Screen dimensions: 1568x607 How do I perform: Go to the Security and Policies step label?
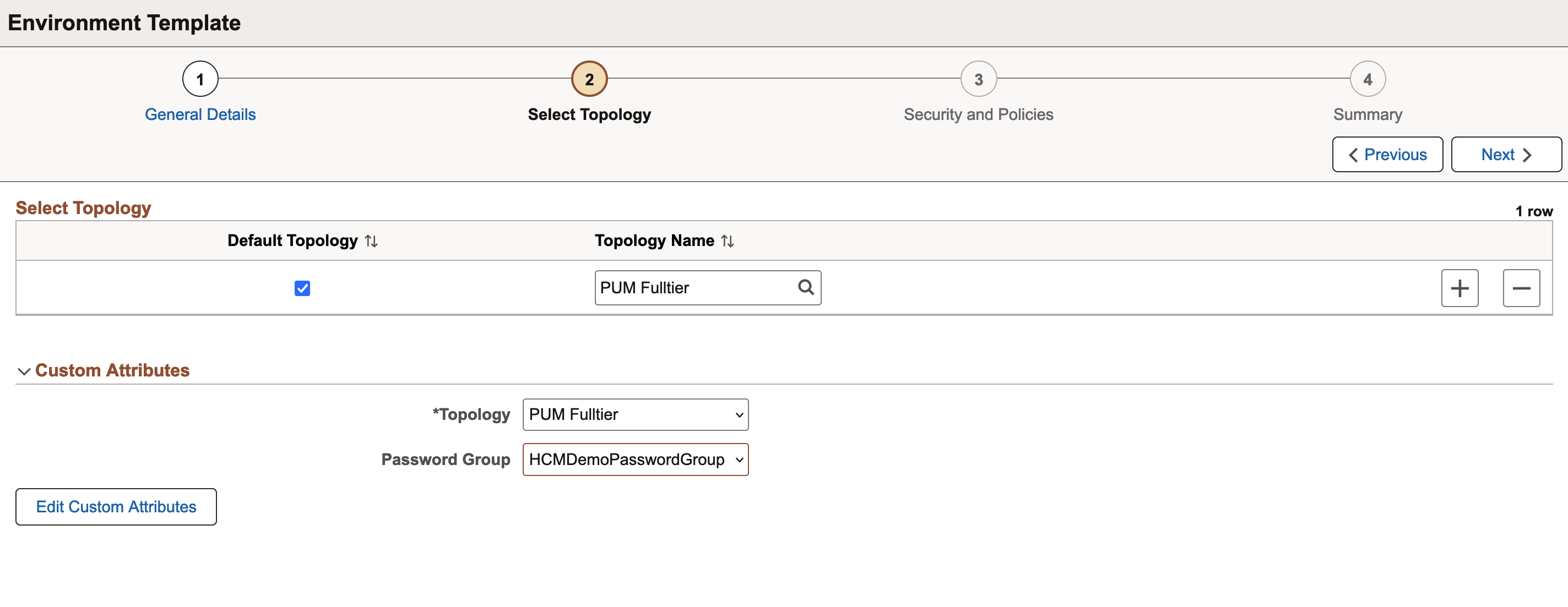pyautogui.click(x=978, y=114)
